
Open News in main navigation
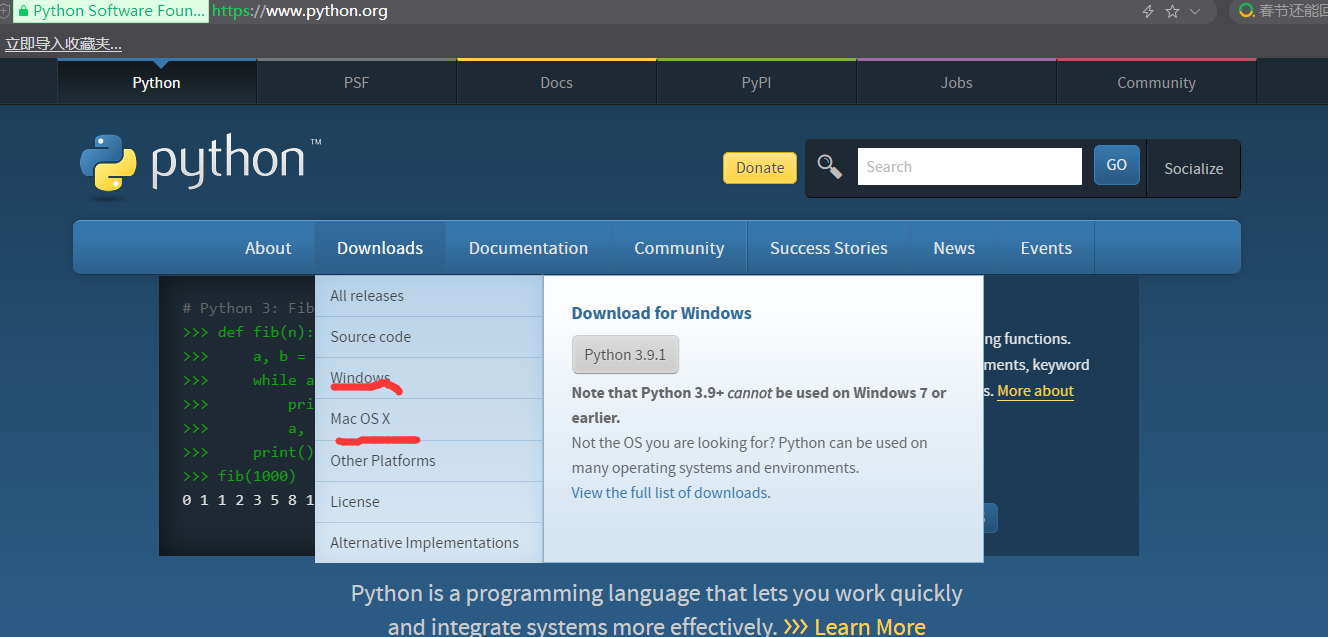click(954, 248)
